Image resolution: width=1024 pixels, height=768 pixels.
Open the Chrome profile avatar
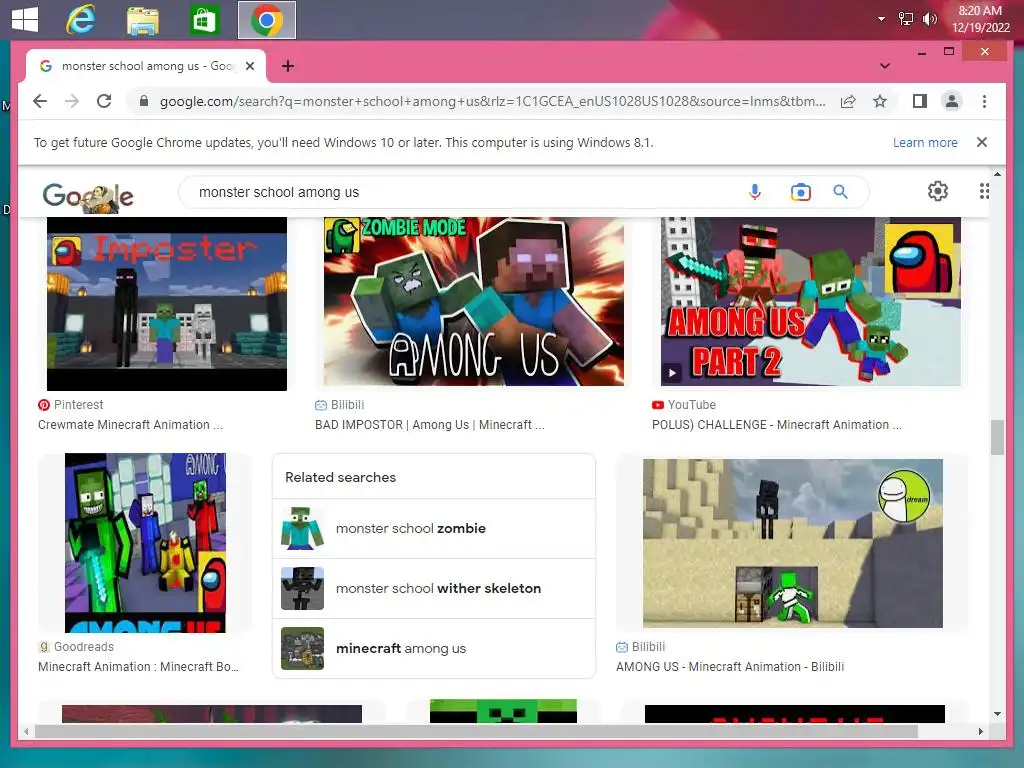point(952,101)
